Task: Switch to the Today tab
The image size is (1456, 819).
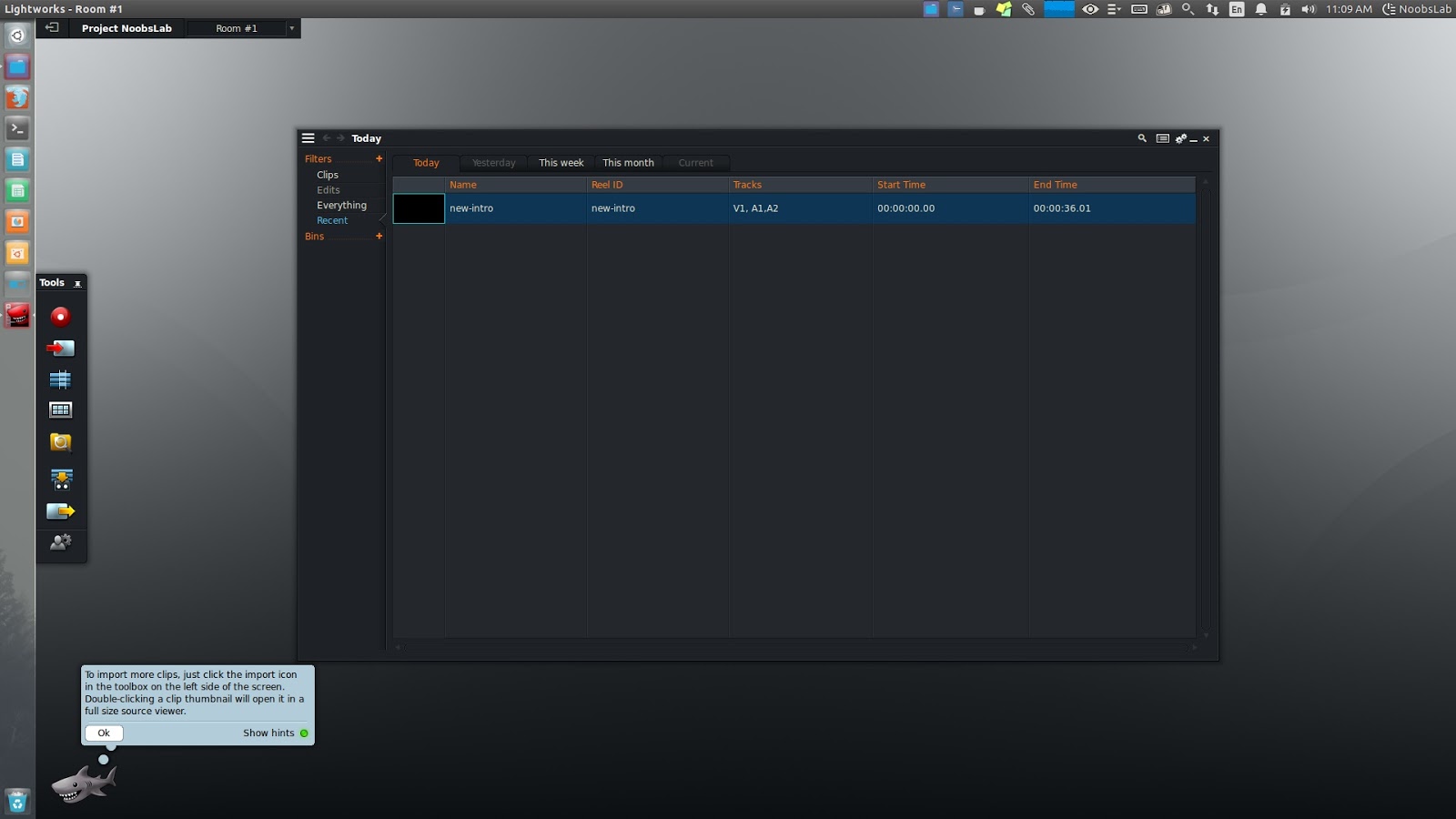Action: [426, 163]
